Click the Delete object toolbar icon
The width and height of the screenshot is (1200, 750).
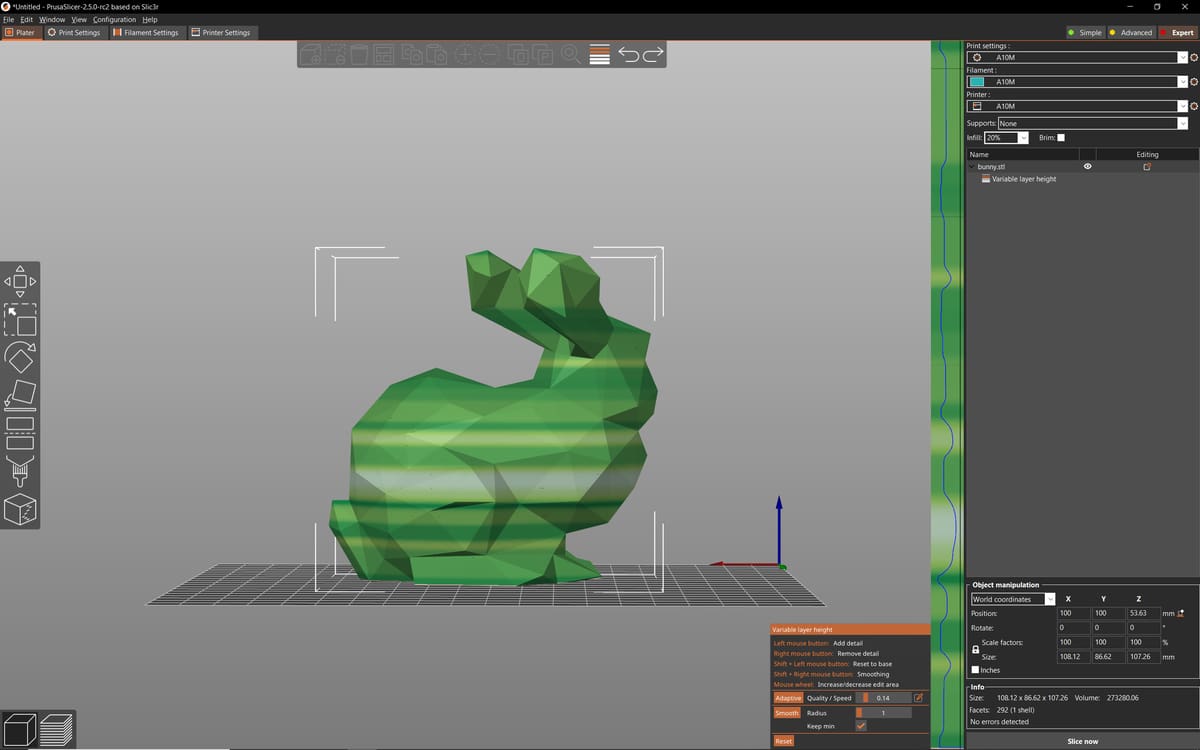(x=335, y=54)
